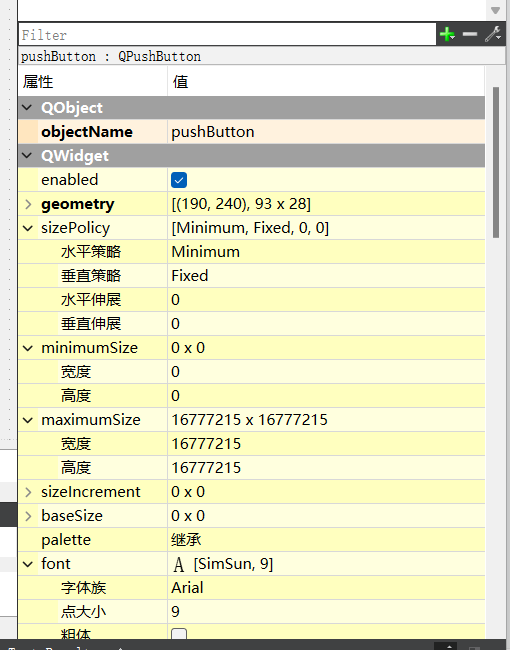
Task: Click the baseSize value cell
Action: 326,516
